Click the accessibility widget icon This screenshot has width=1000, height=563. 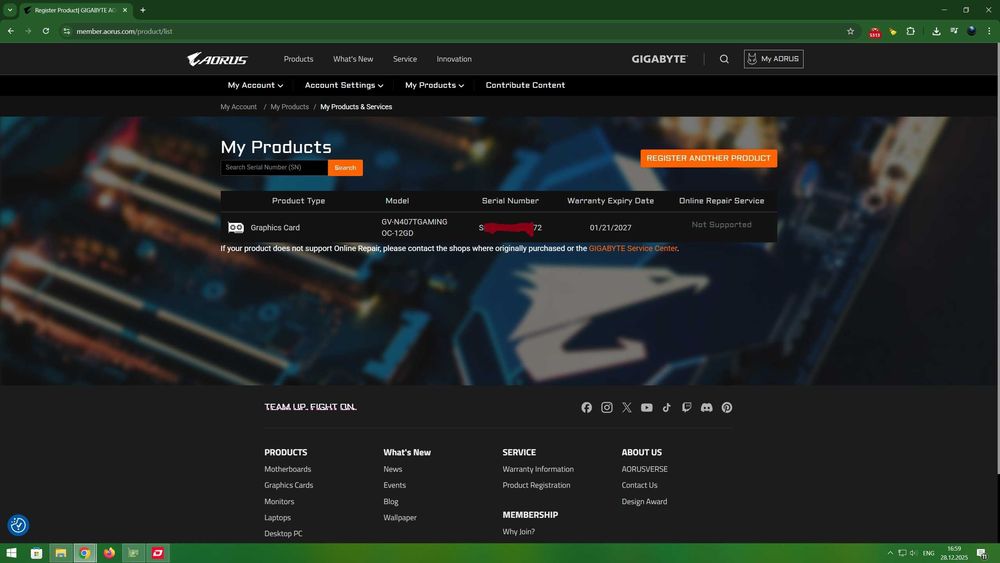pyautogui.click(x=18, y=525)
